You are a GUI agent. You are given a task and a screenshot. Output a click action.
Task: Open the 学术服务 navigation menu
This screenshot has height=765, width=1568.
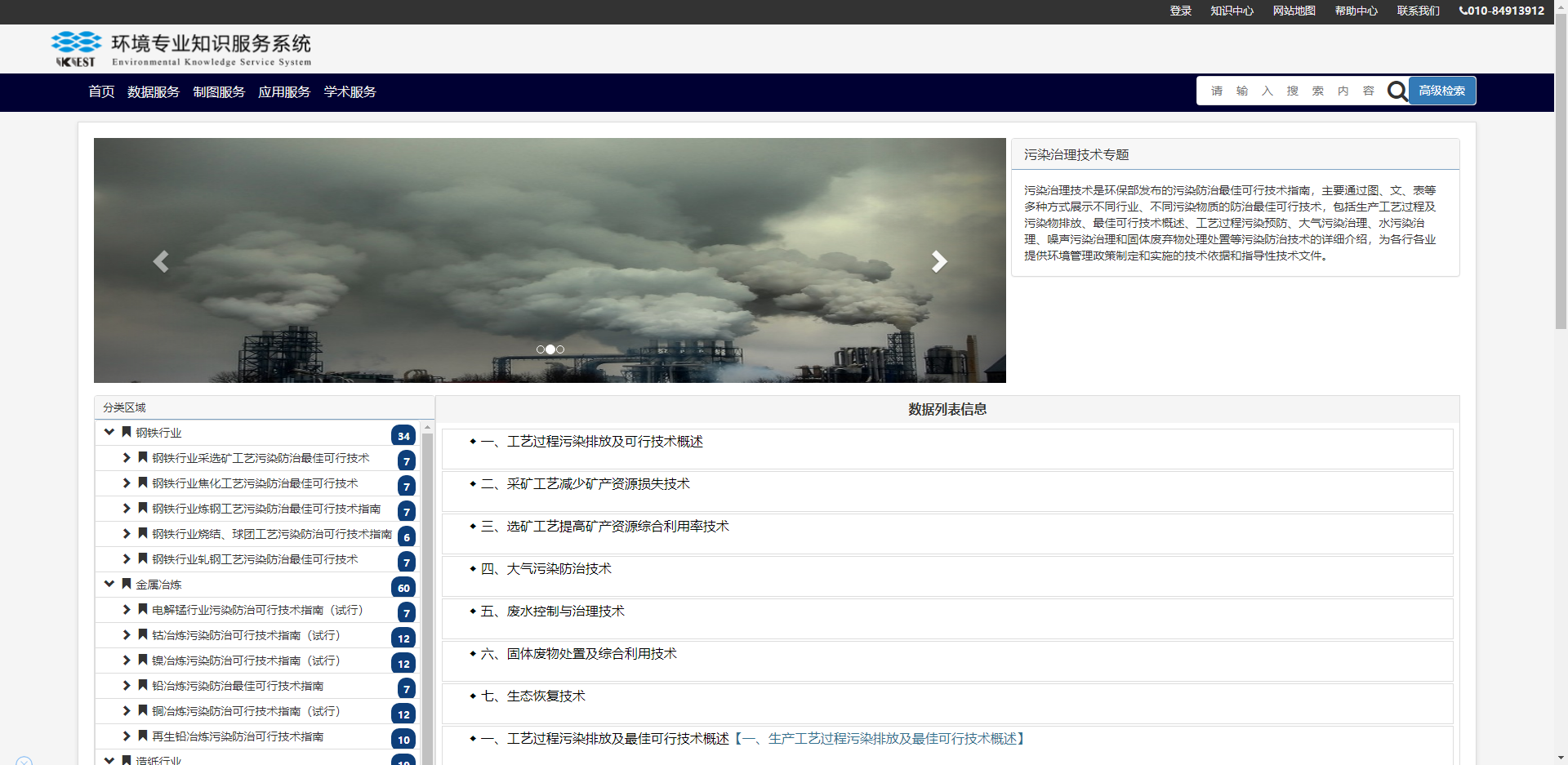pos(350,92)
